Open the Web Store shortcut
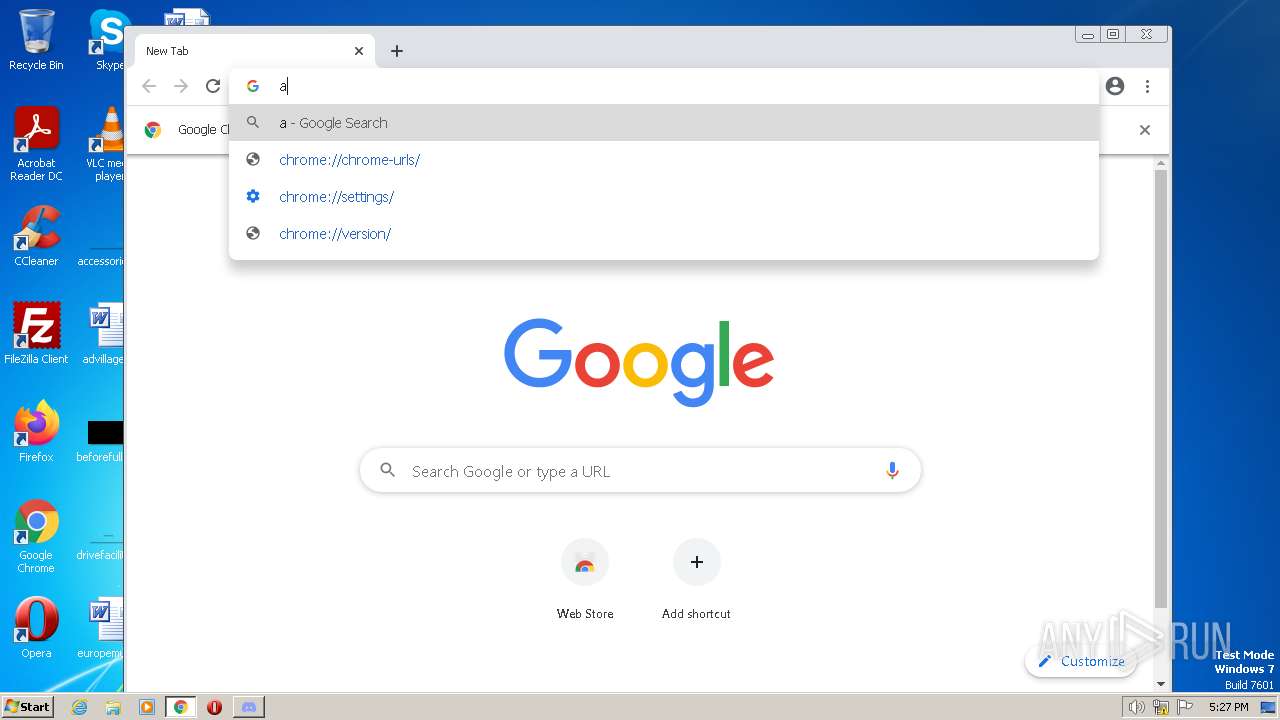 click(585, 580)
